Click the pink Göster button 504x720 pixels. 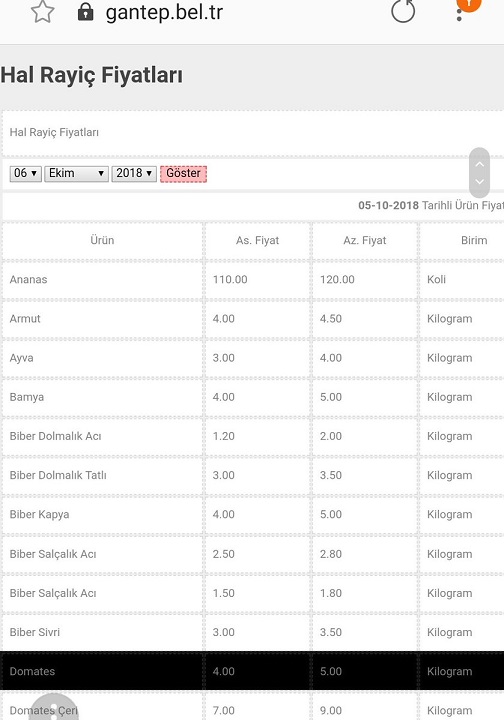184,174
